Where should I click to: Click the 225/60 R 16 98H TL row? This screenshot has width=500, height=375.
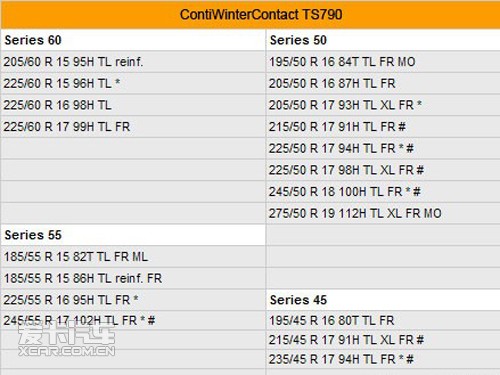[133, 105]
